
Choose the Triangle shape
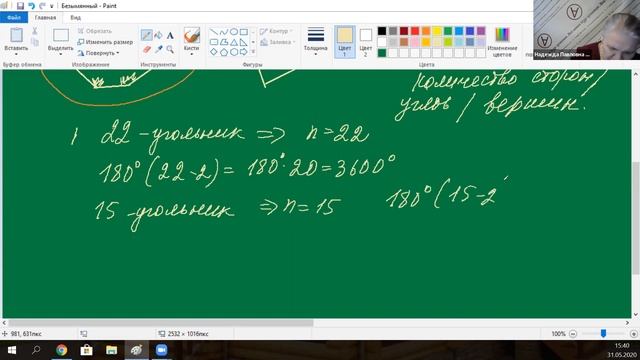pyautogui.click(x=234, y=42)
